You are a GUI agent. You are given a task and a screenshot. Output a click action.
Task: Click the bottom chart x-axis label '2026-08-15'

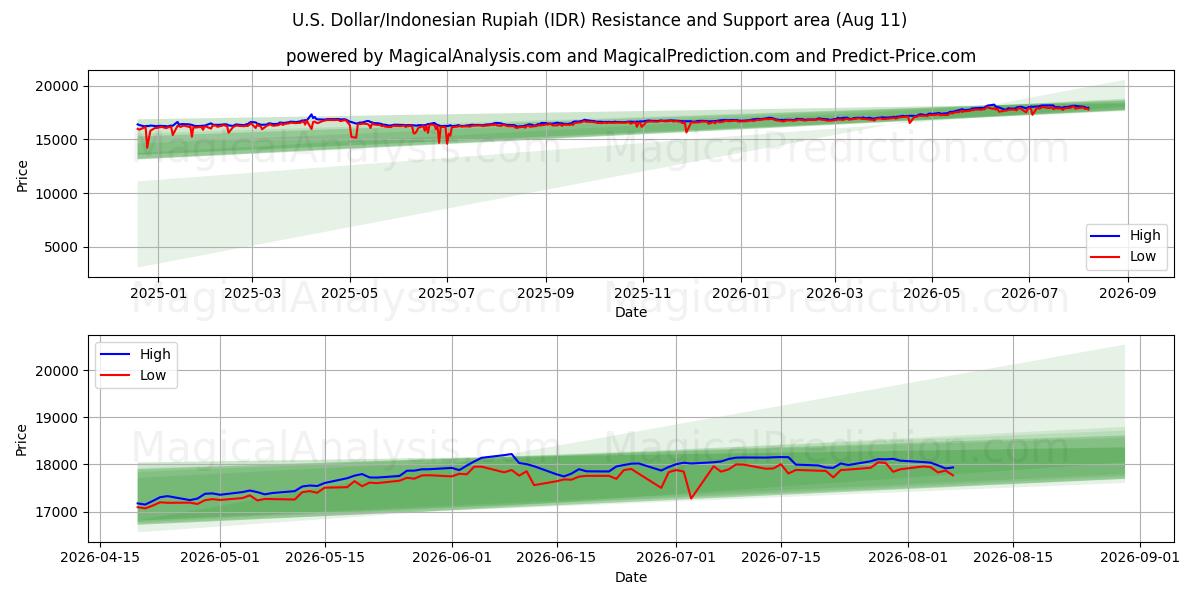pyautogui.click(x=1012, y=558)
